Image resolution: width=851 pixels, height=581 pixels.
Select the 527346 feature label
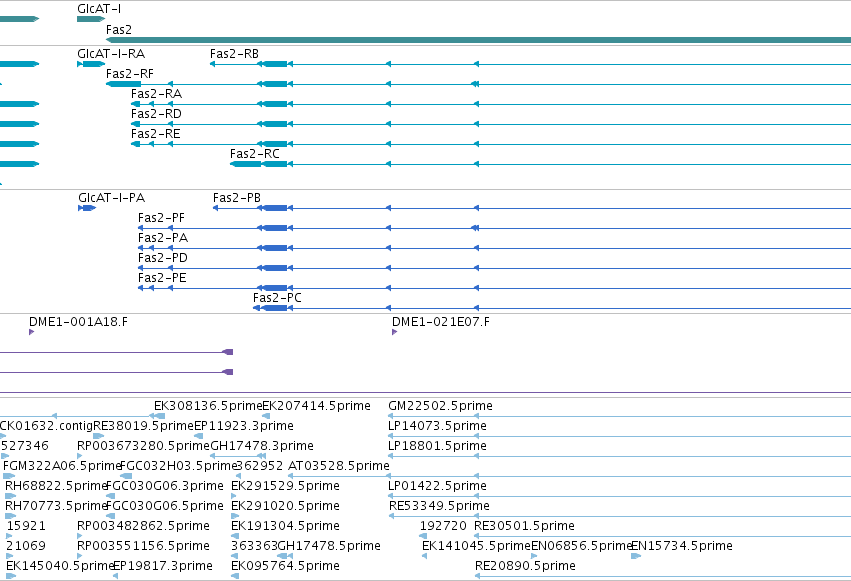pos(24,446)
